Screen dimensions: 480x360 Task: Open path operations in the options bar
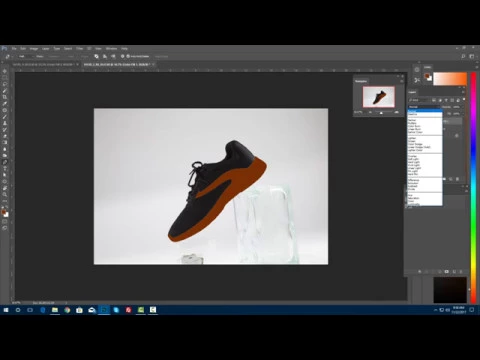[x=96, y=56]
